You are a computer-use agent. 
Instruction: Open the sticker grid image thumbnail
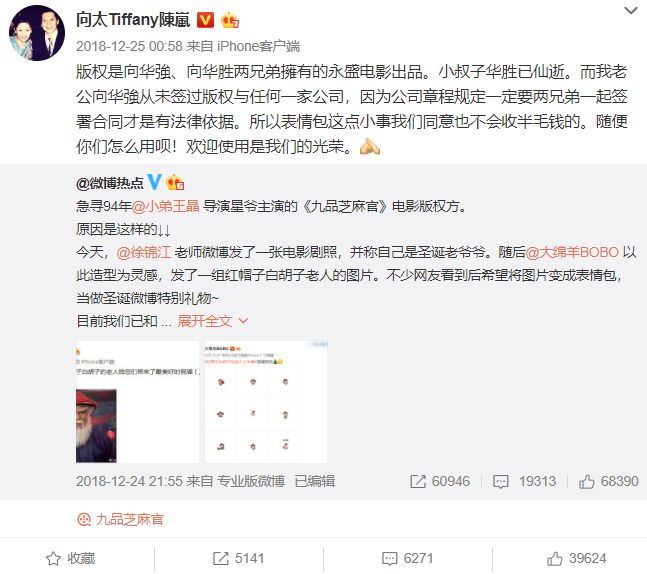pos(266,402)
